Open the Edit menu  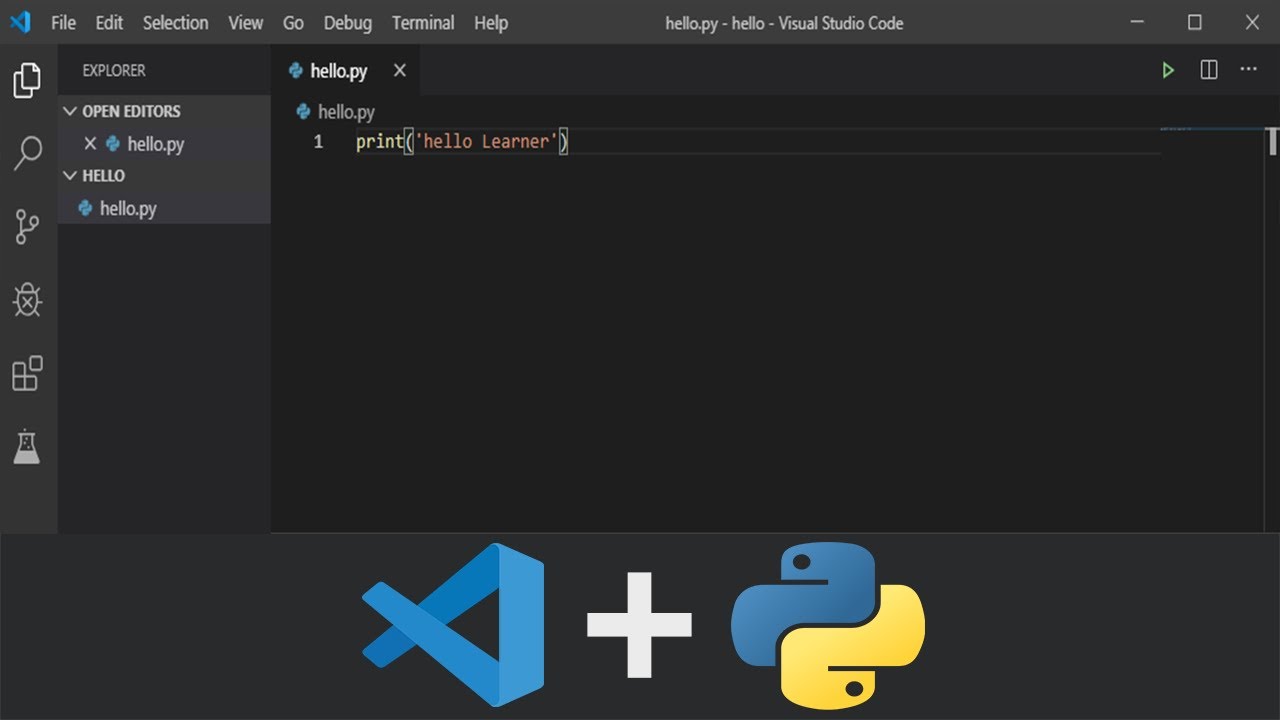pos(109,22)
